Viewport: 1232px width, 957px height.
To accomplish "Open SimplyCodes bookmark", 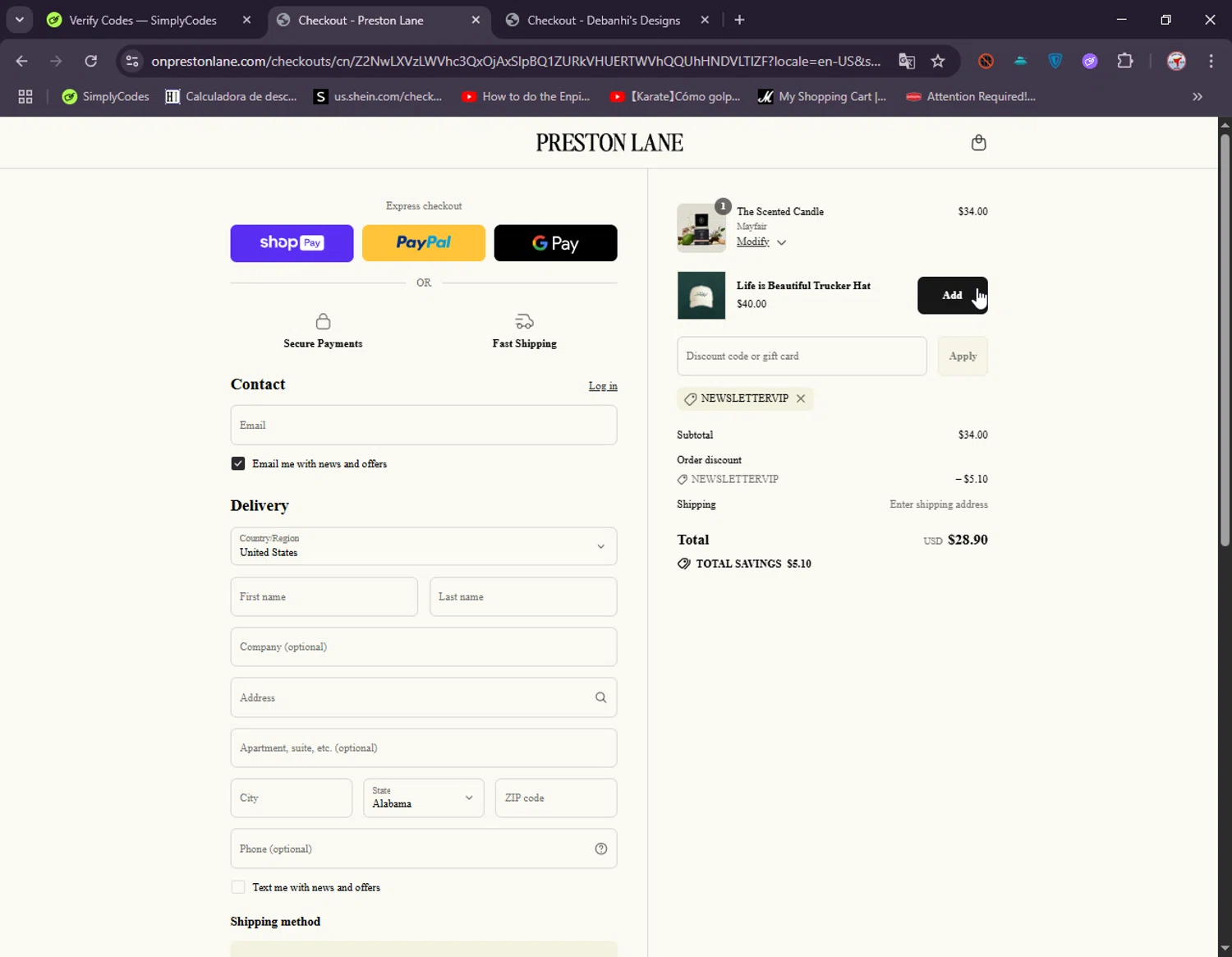I will point(106,96).
